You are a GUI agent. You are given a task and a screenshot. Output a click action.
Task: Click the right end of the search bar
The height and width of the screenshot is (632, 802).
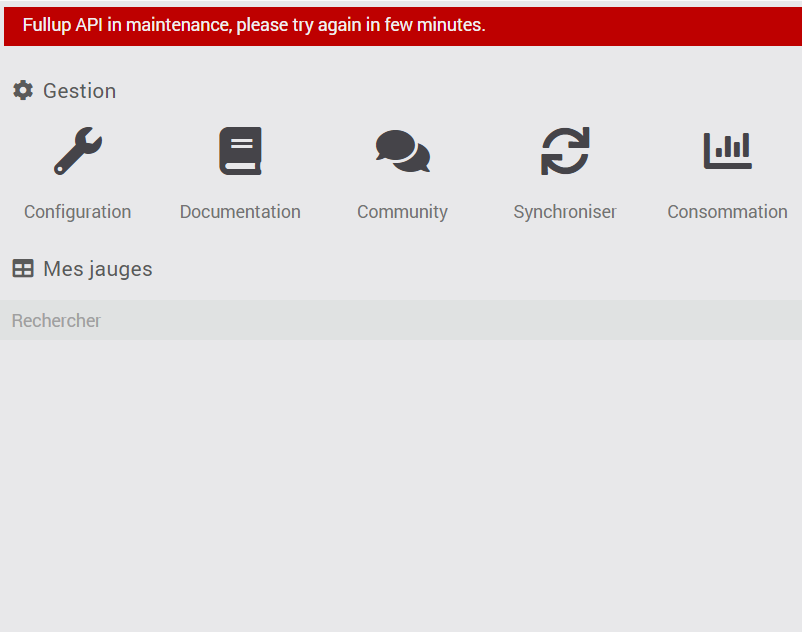pyautogui.click(x=783, y=320)
